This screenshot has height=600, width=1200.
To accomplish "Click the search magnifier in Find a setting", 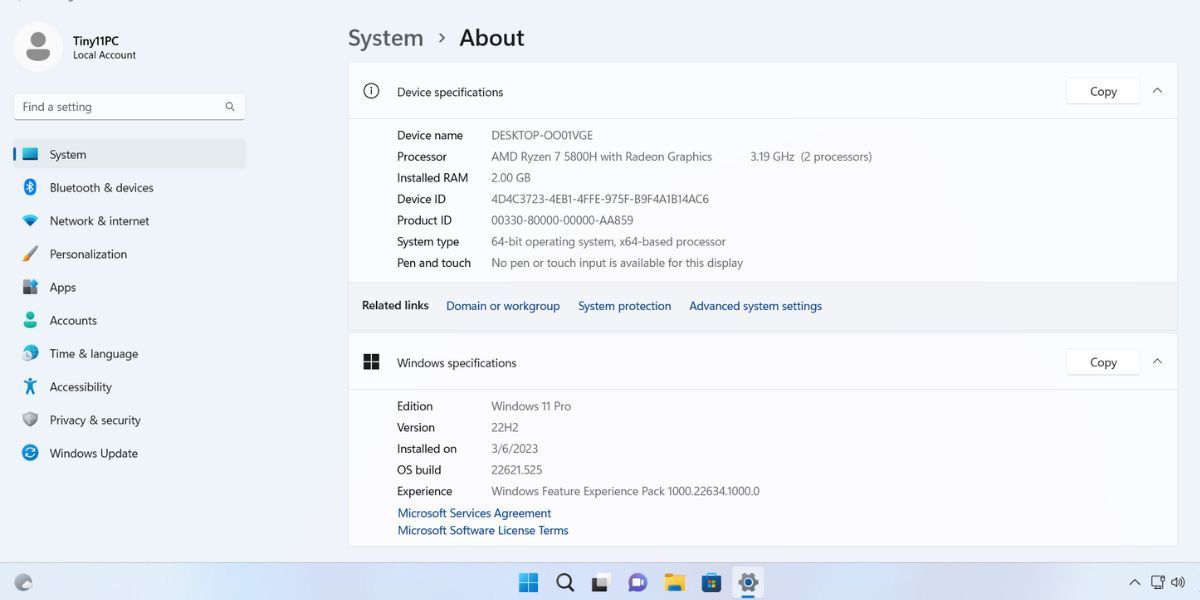I will [x=230, y=106].
